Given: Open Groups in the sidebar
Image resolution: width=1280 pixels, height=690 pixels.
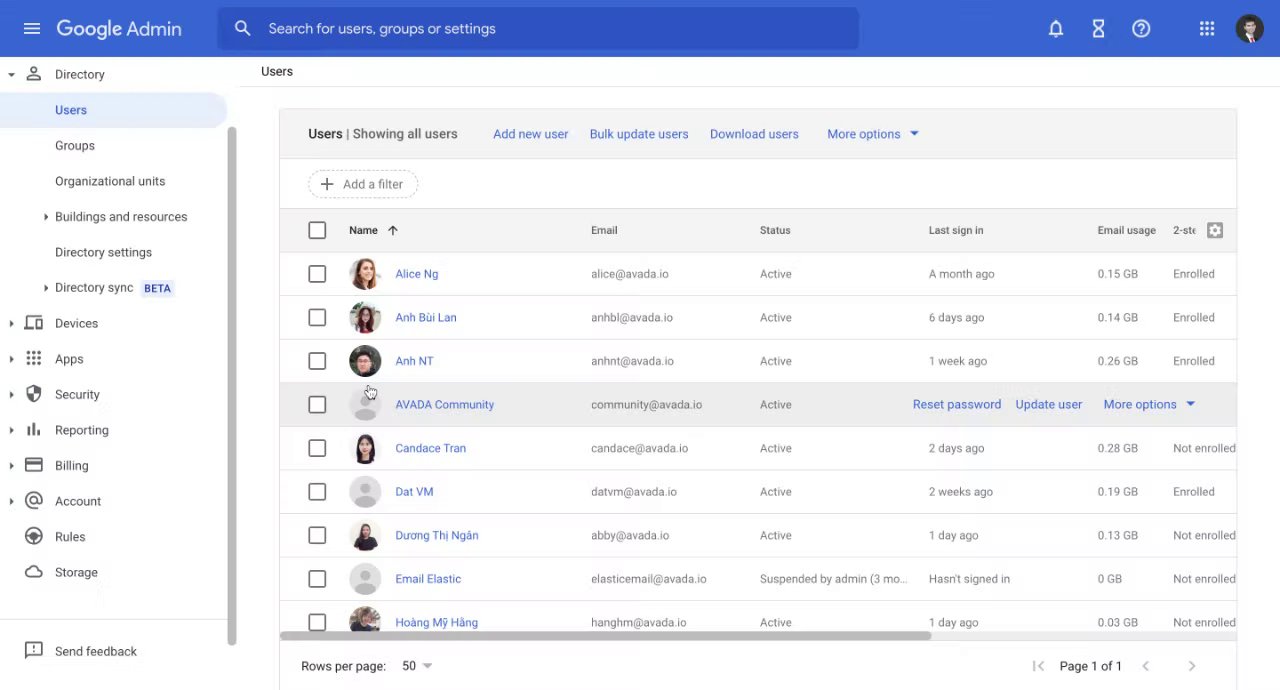Looking at the screenshot, I should point(75,146).
